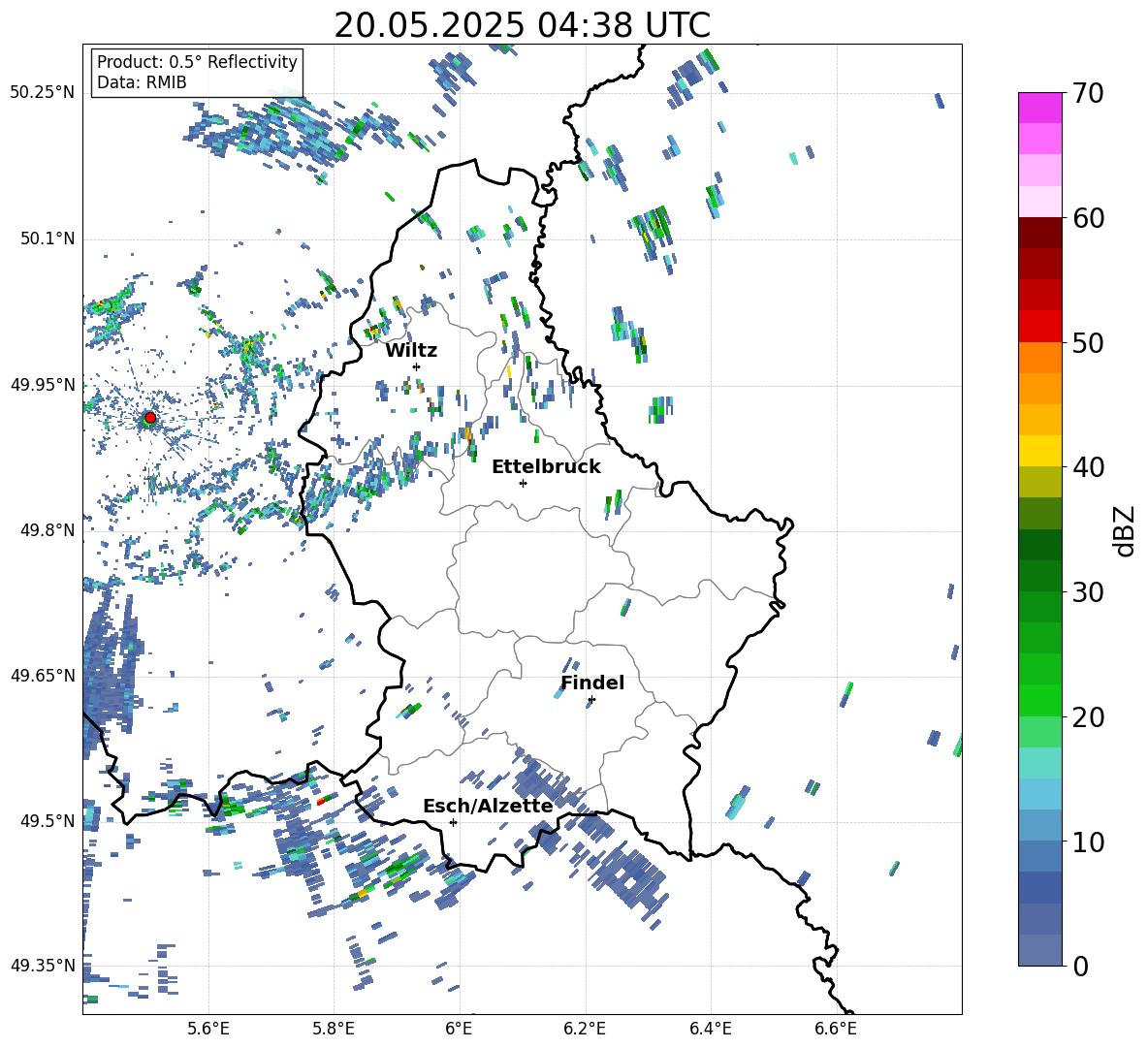Viewport: 1148px width, 1048px height.
Task: Click the 6.4°E longitude label
Action: click(x=710, y=1029)
